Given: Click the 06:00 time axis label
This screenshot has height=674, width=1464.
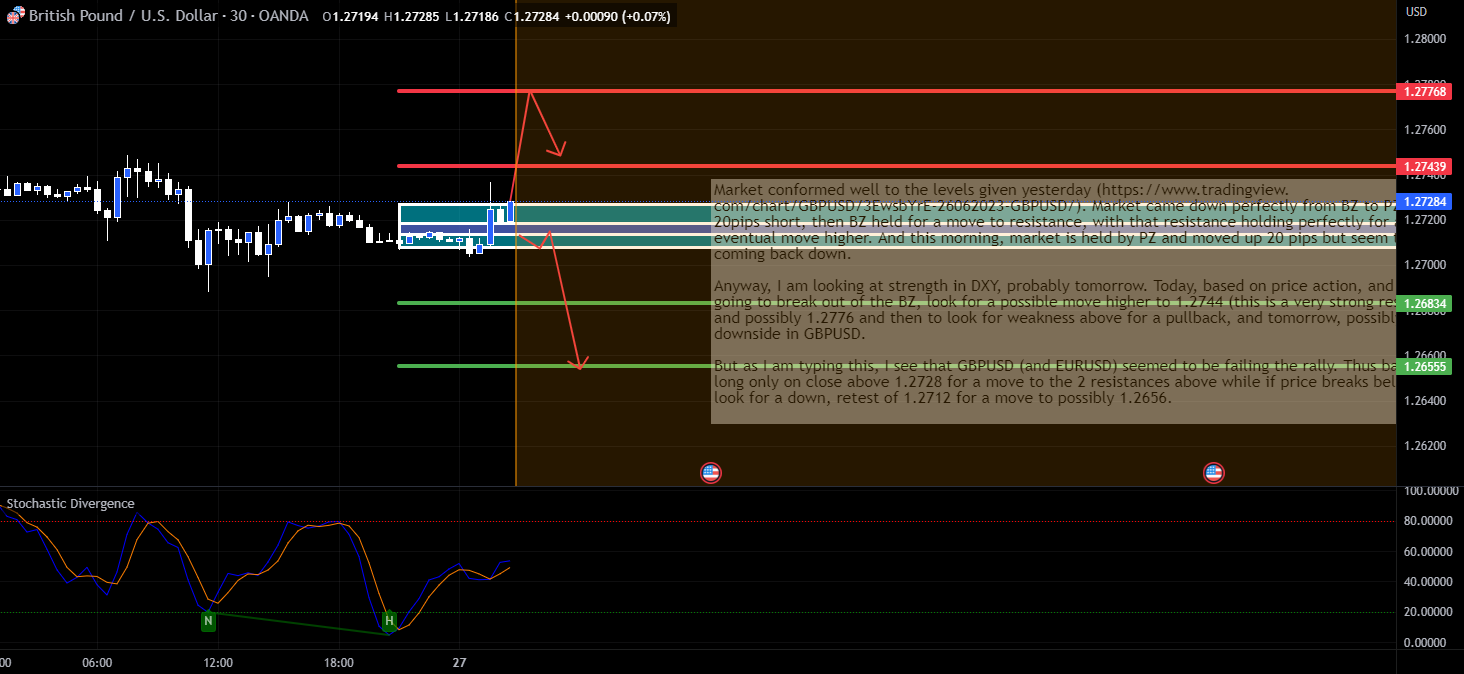Looking at the screenshot, I should [x=97, y=663].
